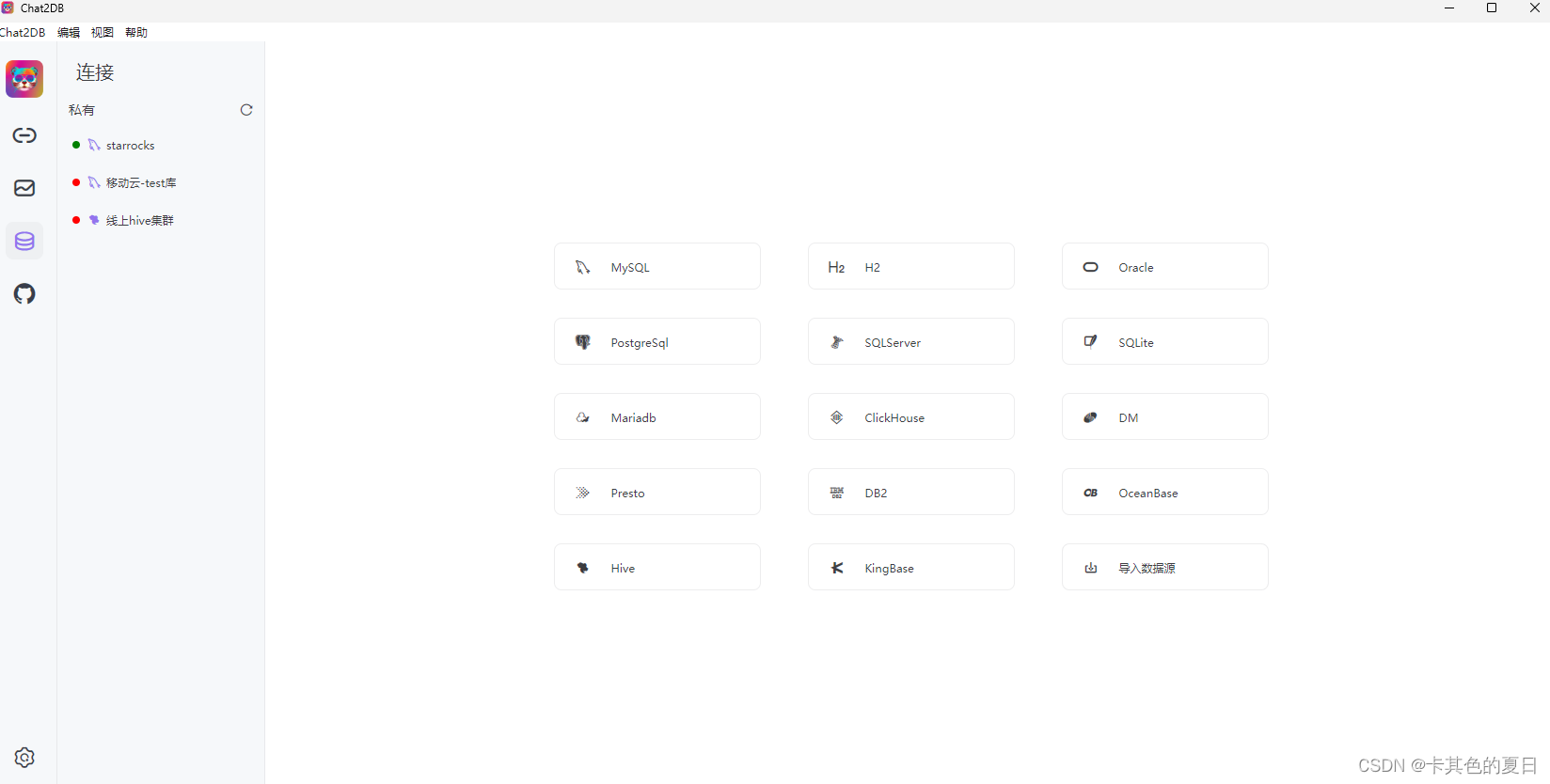Click the KingBase K icon
The height and width of the screenshot is (784, 1550).
[836, 568]
